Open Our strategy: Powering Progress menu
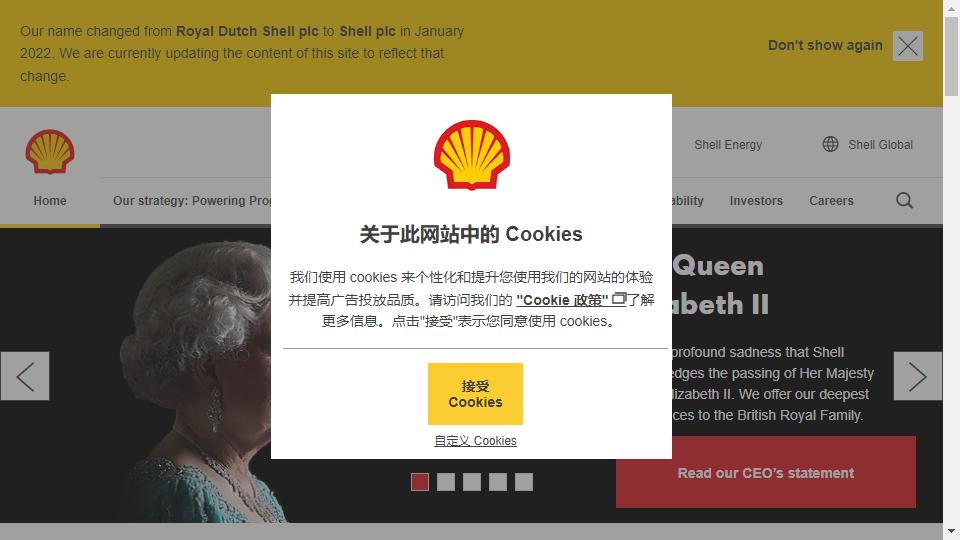 pyautogui.click(x=192, y=201)
